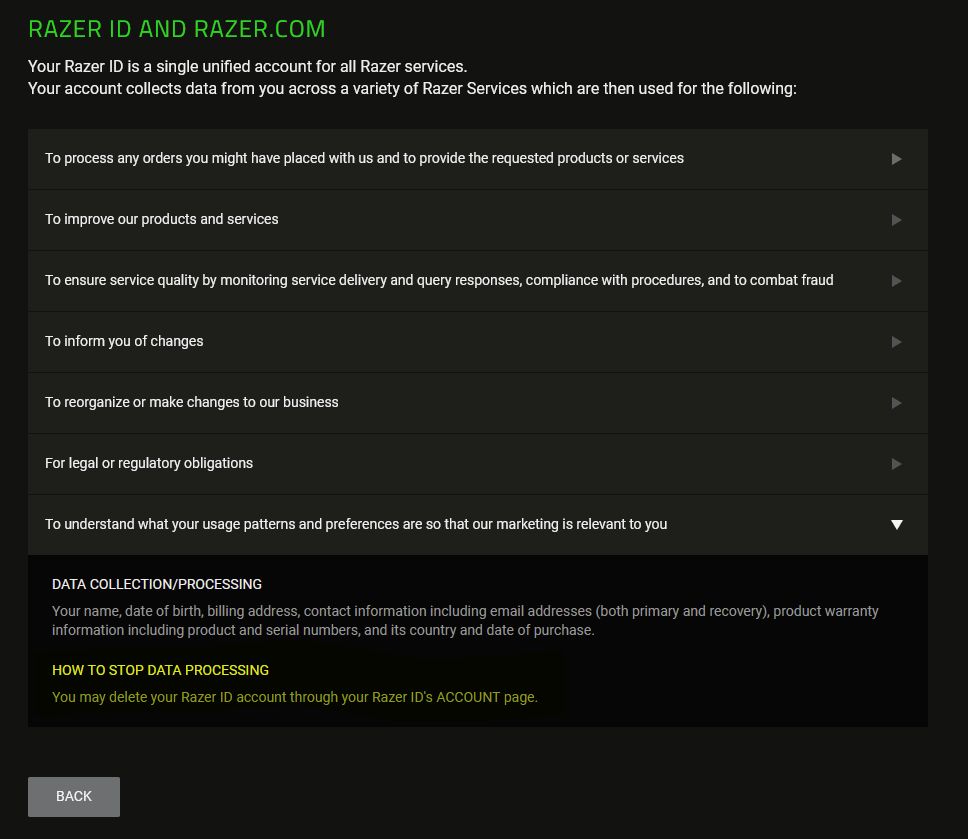This screenshot has height=839, width=968.
Task: Expand the legal or regulatory obligations arrow
Action: (x=896, y=464)
